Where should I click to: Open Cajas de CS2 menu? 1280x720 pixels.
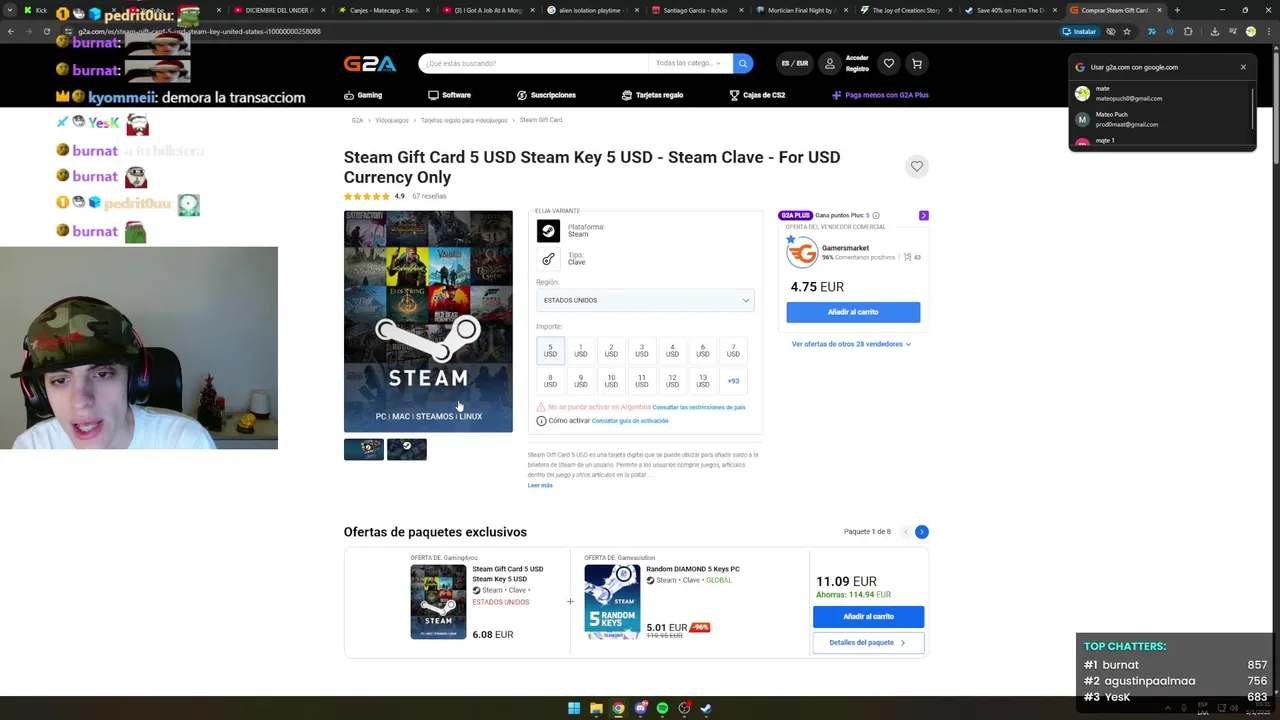pos(757,95)
